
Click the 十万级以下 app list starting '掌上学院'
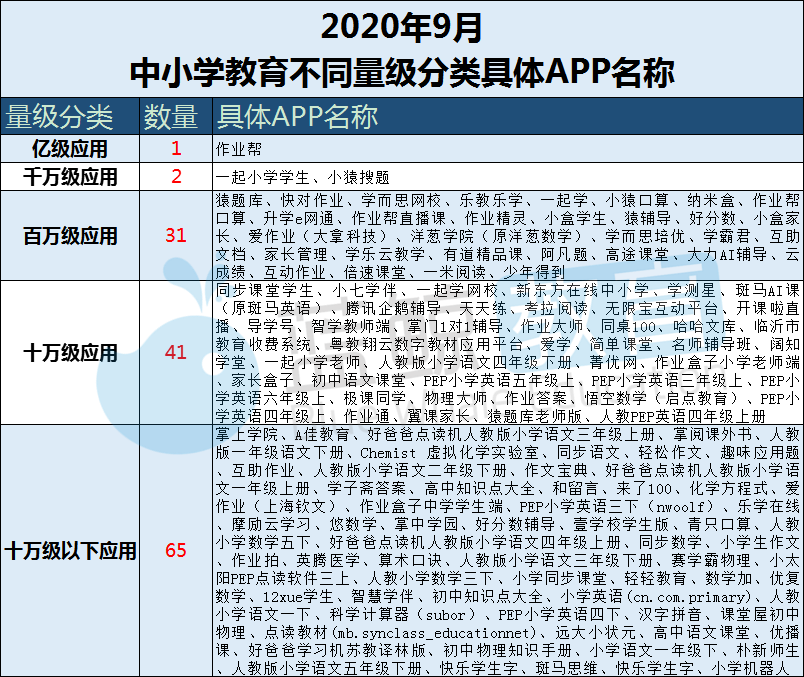point(508,551)
